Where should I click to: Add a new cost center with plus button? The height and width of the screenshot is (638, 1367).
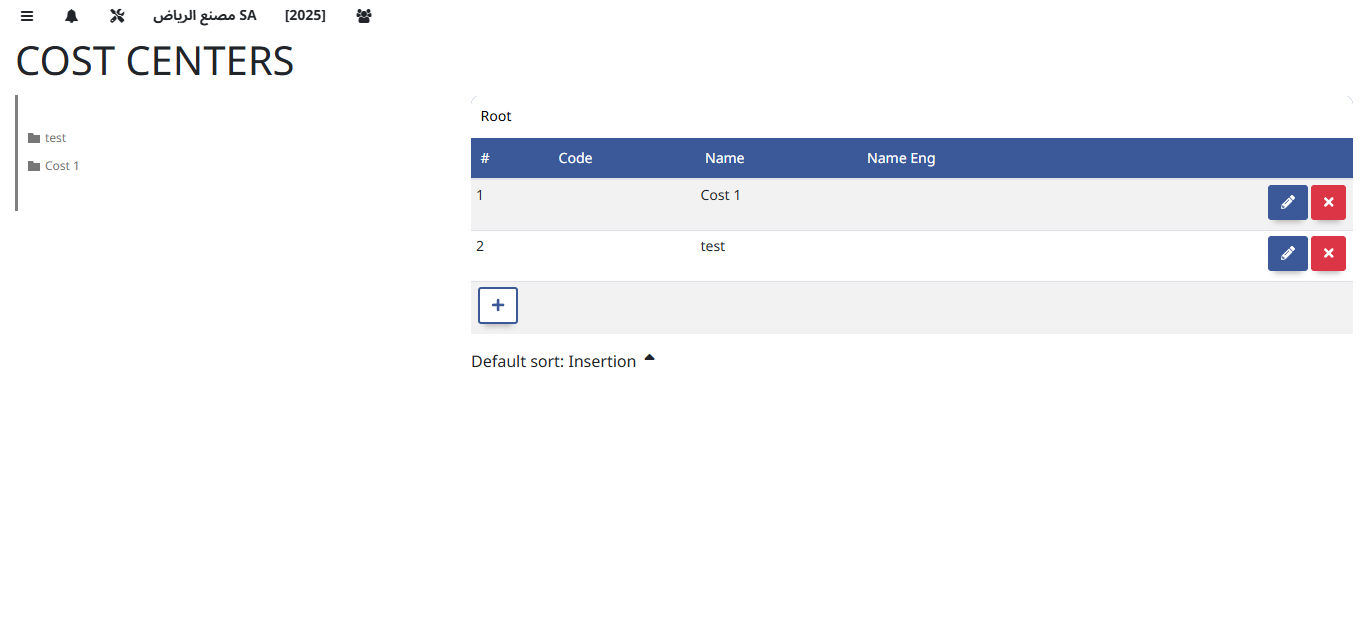point(498,305)
